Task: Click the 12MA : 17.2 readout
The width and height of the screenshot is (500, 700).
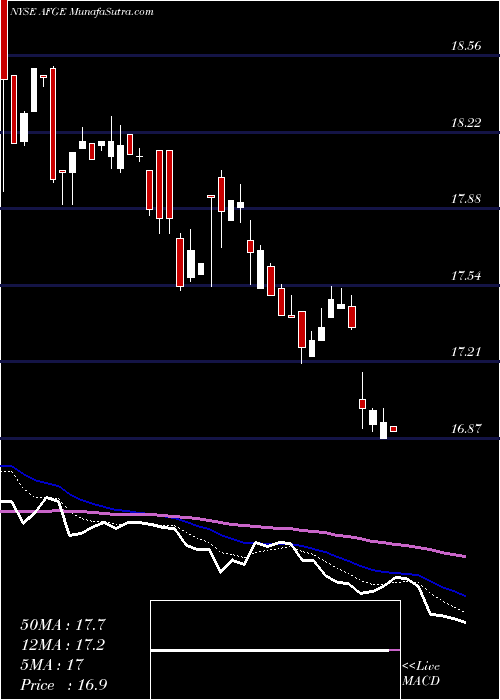Action: pos(63,645)
